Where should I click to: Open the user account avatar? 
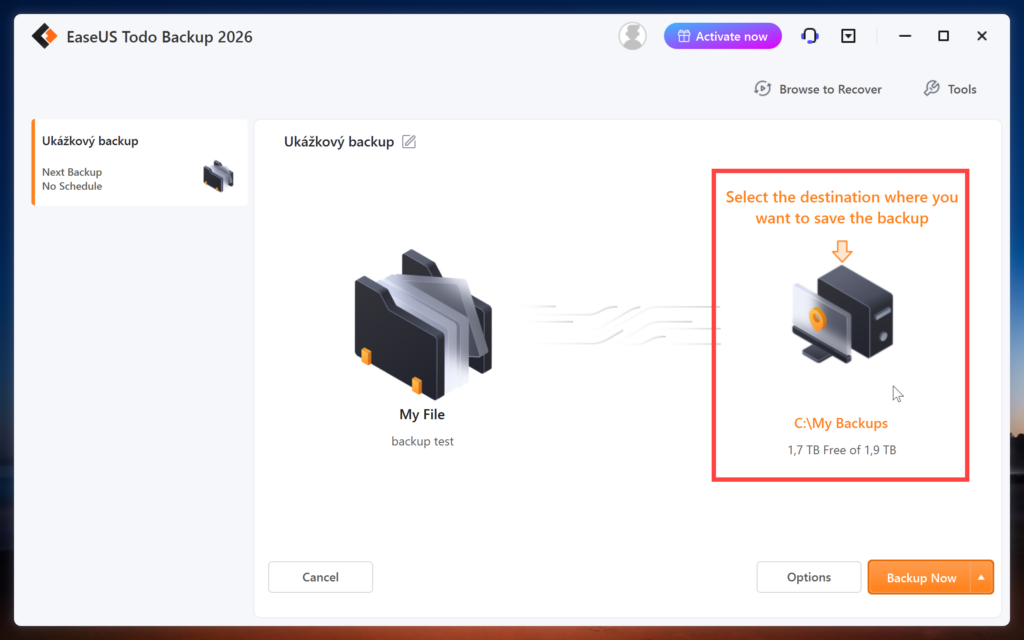click(632, 36)
